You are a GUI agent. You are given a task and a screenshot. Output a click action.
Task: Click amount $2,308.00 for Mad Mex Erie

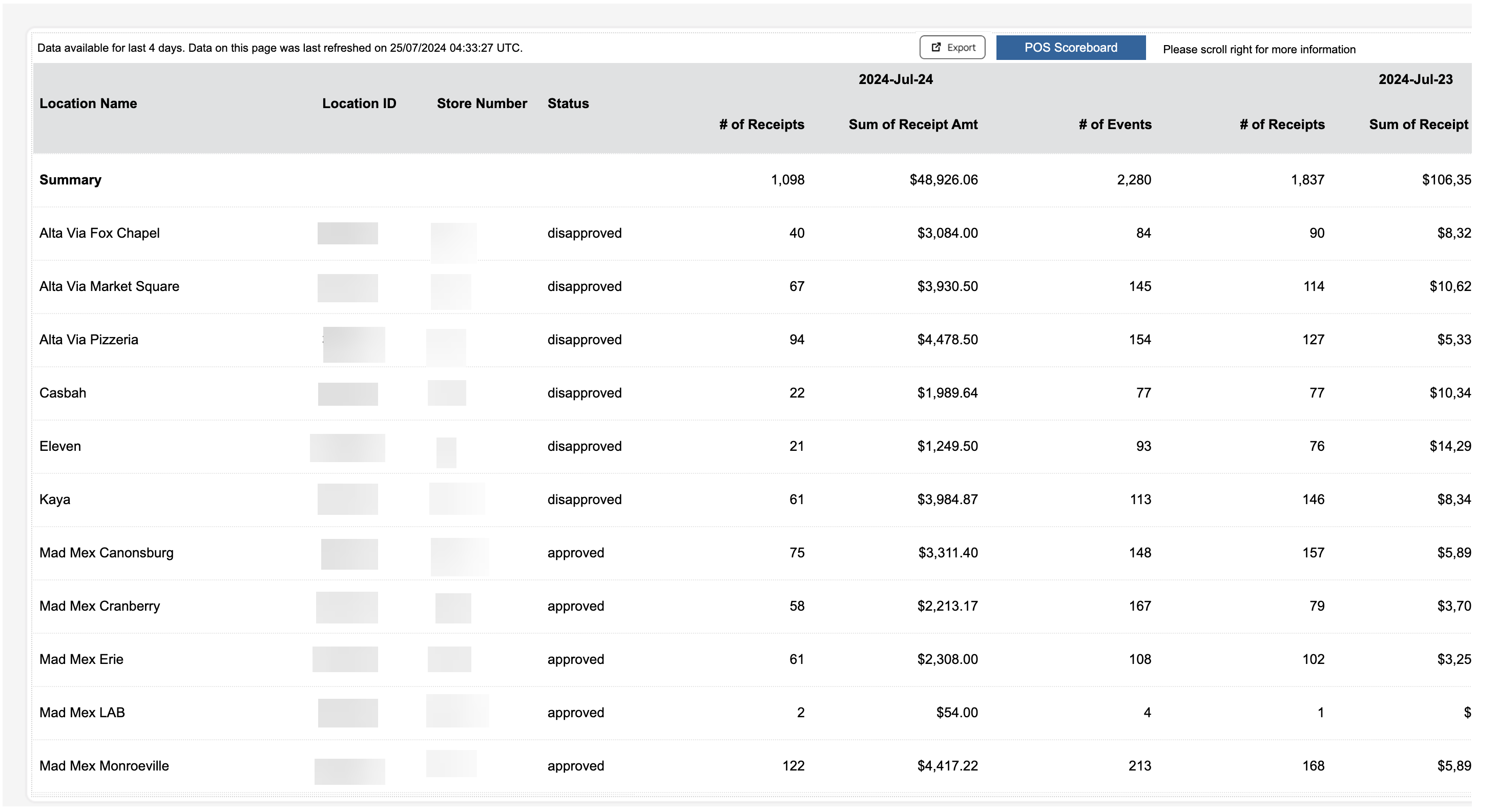pyautogui.click(x=947, y=660)
